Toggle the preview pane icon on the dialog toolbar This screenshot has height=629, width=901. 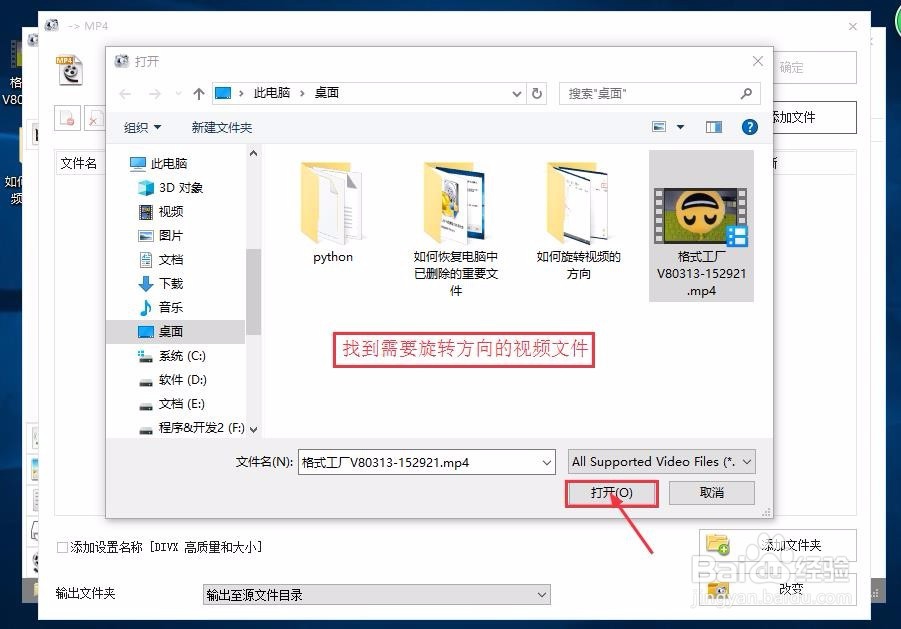pyautogui.click(x=714, y=127)
